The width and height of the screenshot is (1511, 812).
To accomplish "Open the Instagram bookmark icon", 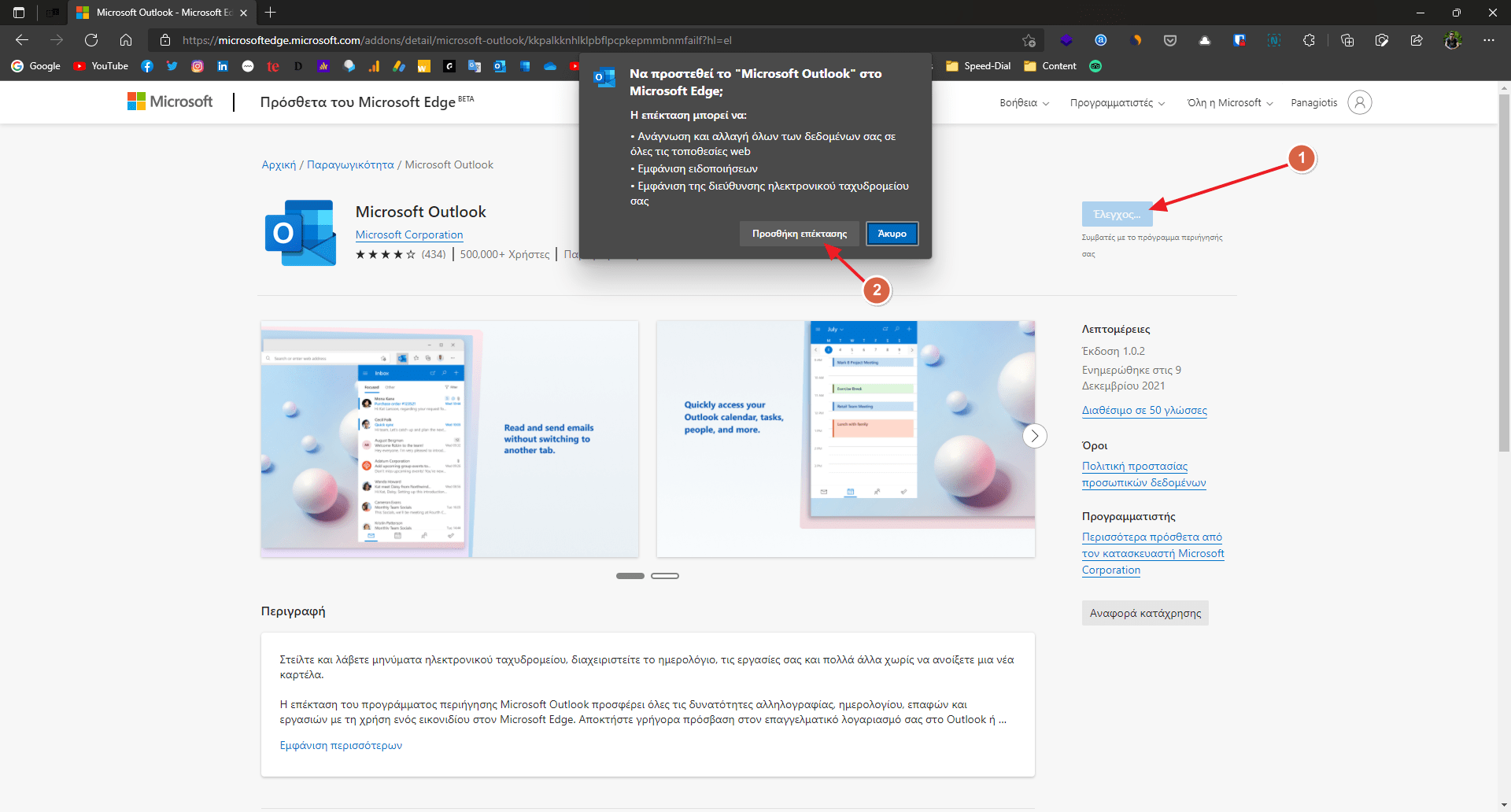I will click(x=198, y=66).
